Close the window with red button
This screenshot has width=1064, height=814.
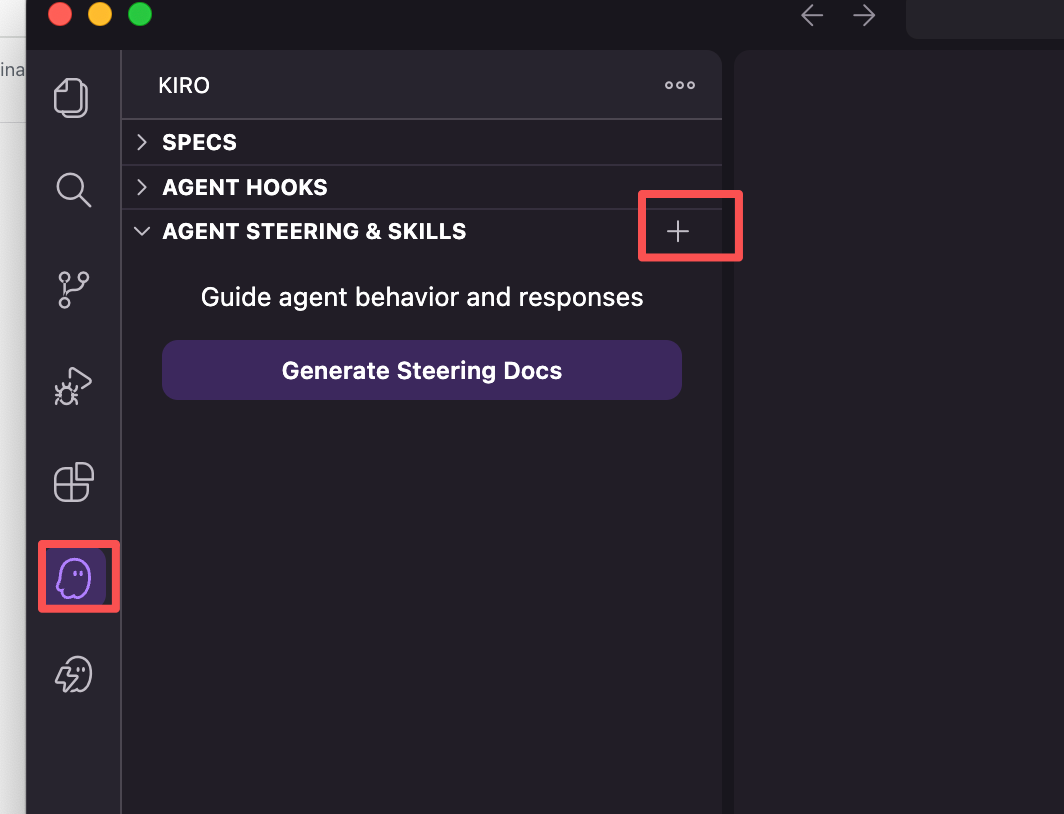(x=60, y=14)
